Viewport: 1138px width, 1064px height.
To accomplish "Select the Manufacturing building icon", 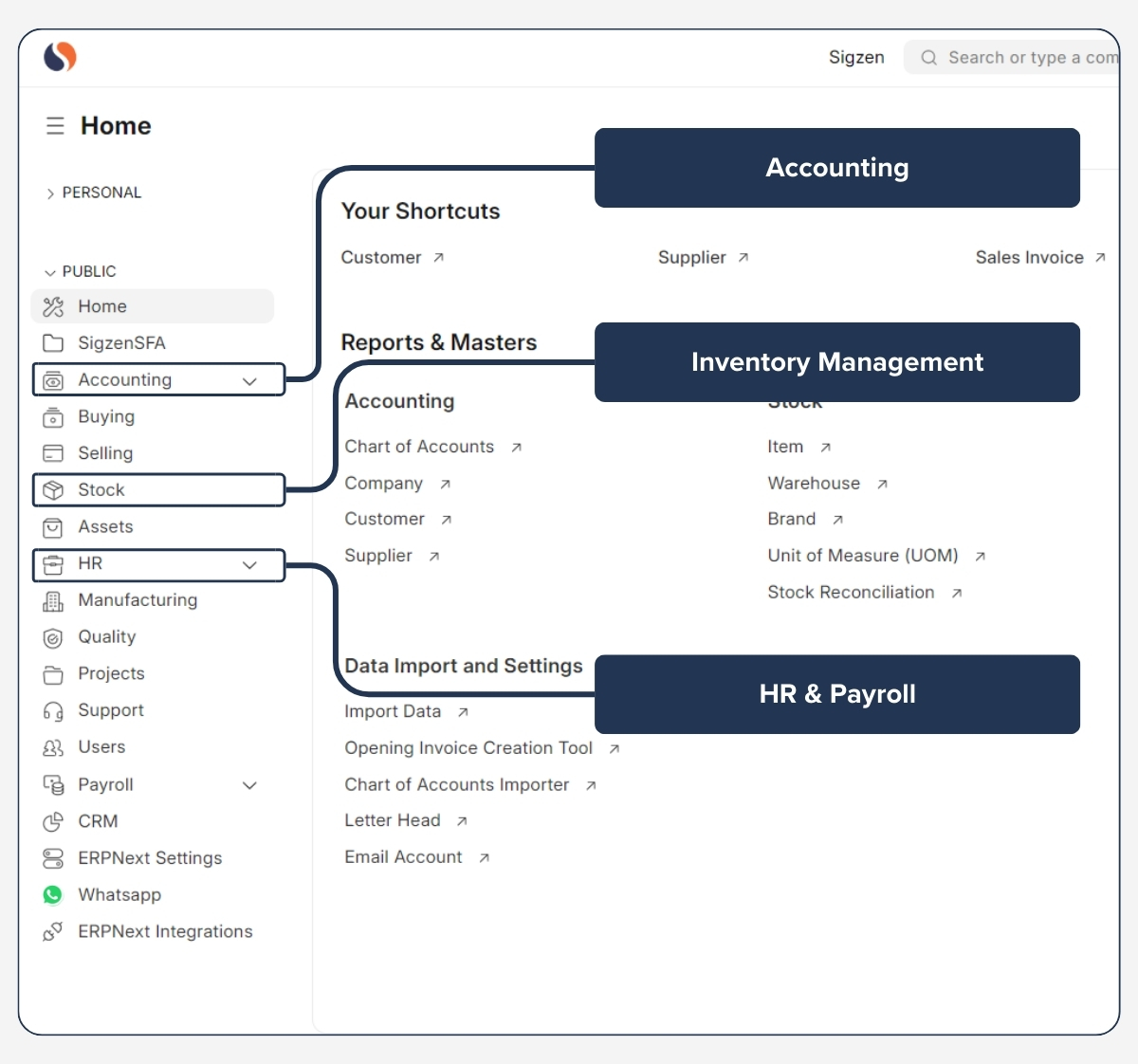I will pyautogui.click(x=53, y=600).
